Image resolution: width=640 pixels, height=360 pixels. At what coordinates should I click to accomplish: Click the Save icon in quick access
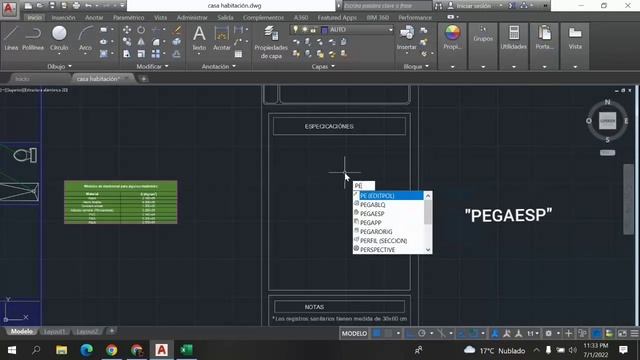[x=52, y=5]
